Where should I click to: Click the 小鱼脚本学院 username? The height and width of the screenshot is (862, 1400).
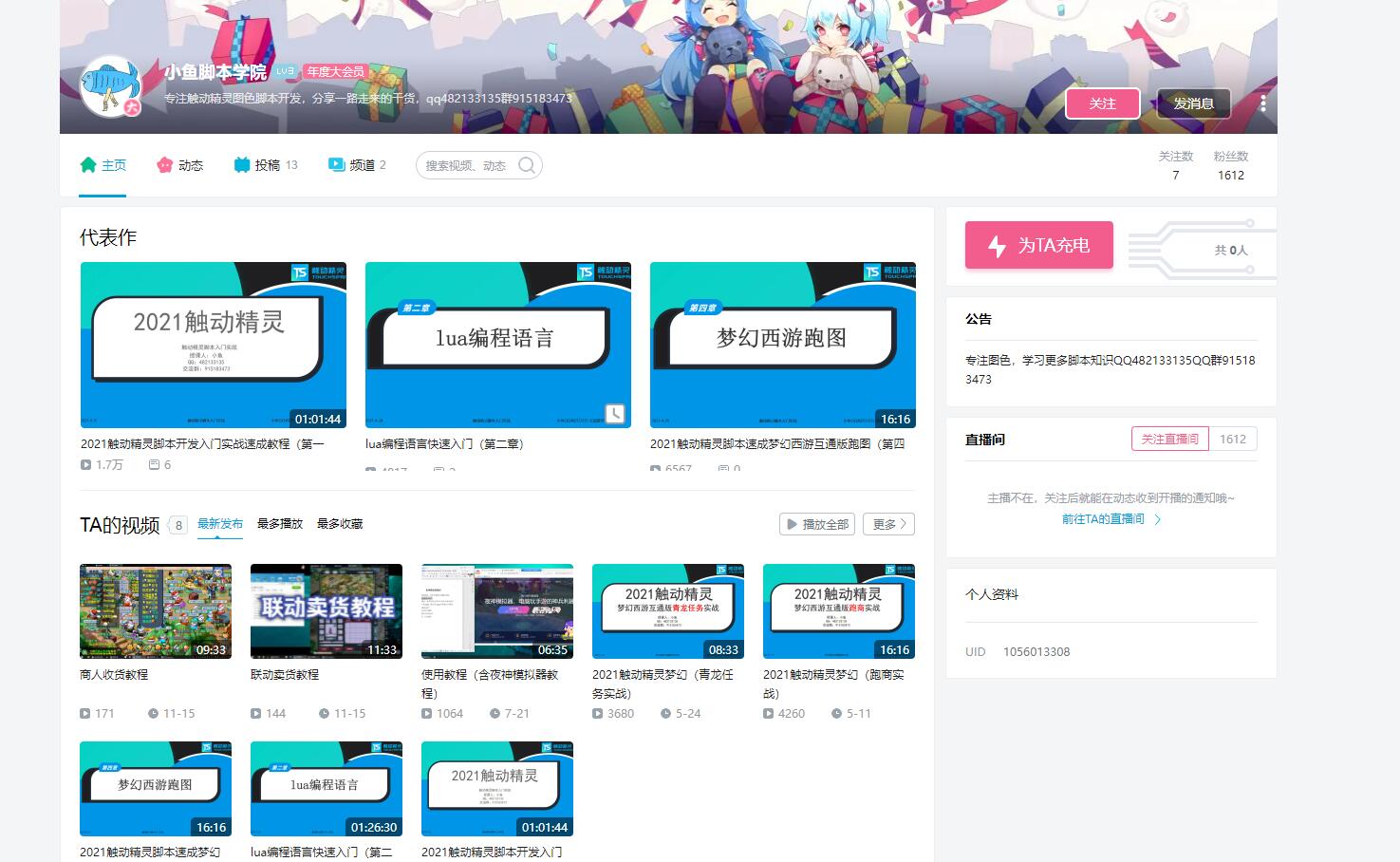[x=215, y=72]
